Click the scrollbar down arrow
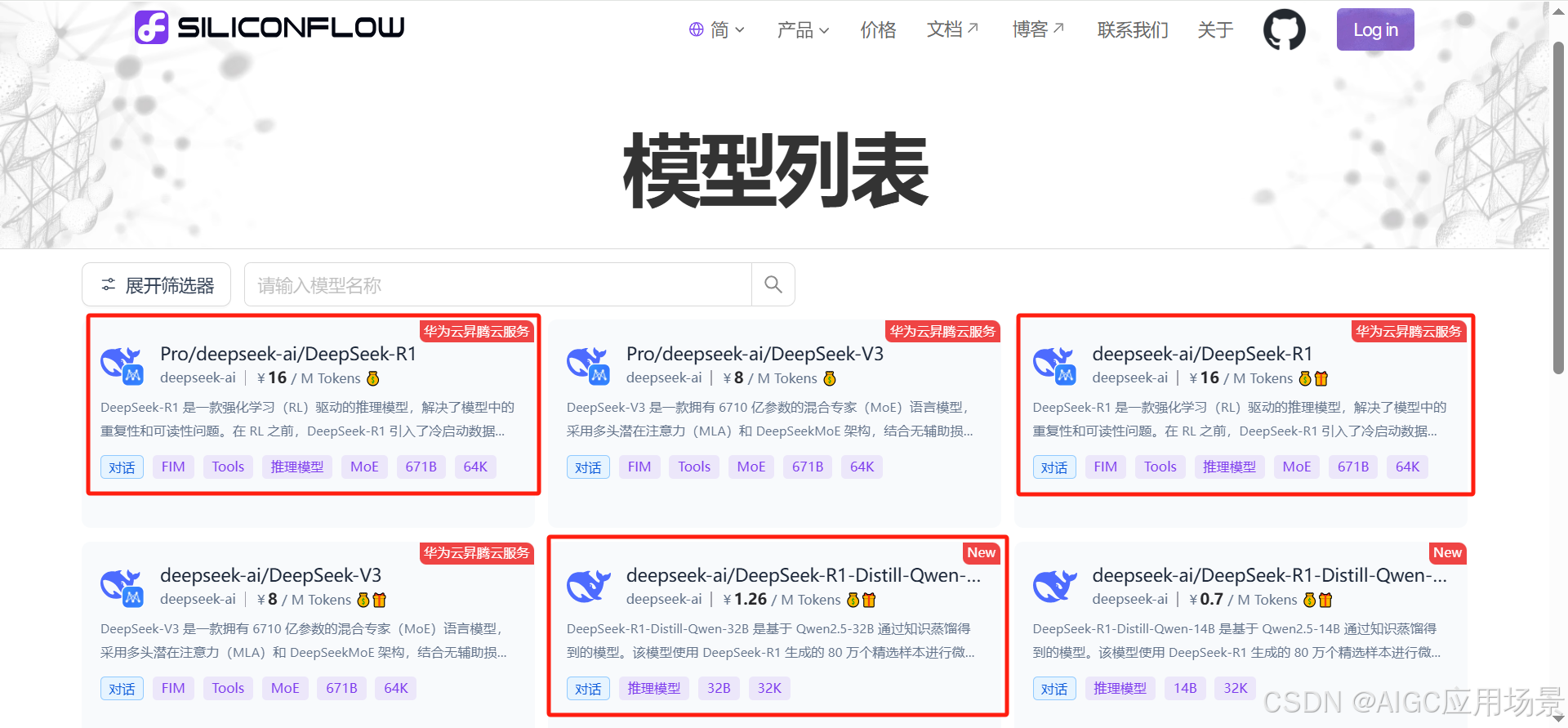Screen dimensions: 1568x728 pyautogui.click(x=1558, y=719)
